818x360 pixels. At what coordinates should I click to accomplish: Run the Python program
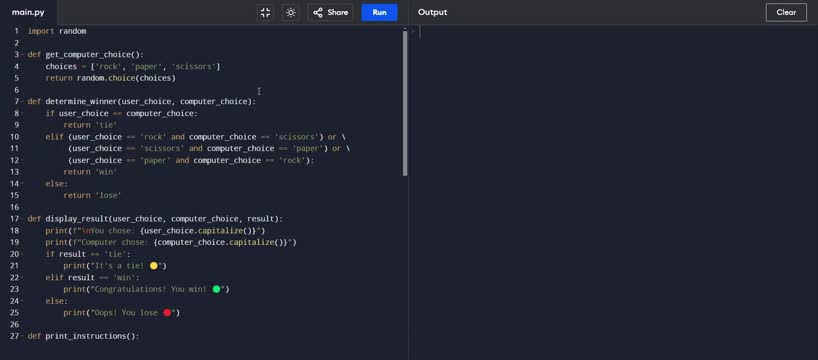click(x=379, y=13)
